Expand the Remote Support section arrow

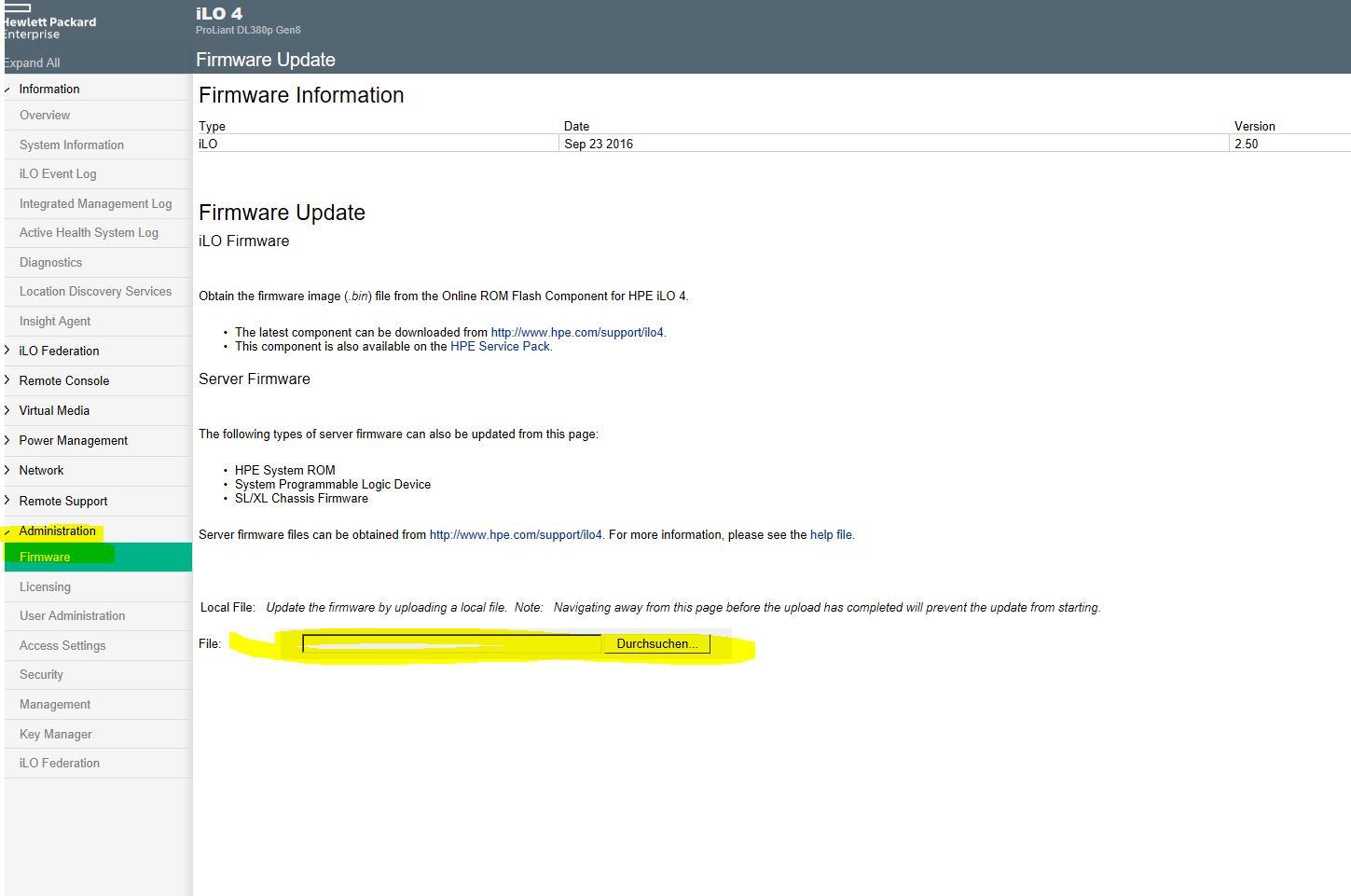tap(7, 501)
